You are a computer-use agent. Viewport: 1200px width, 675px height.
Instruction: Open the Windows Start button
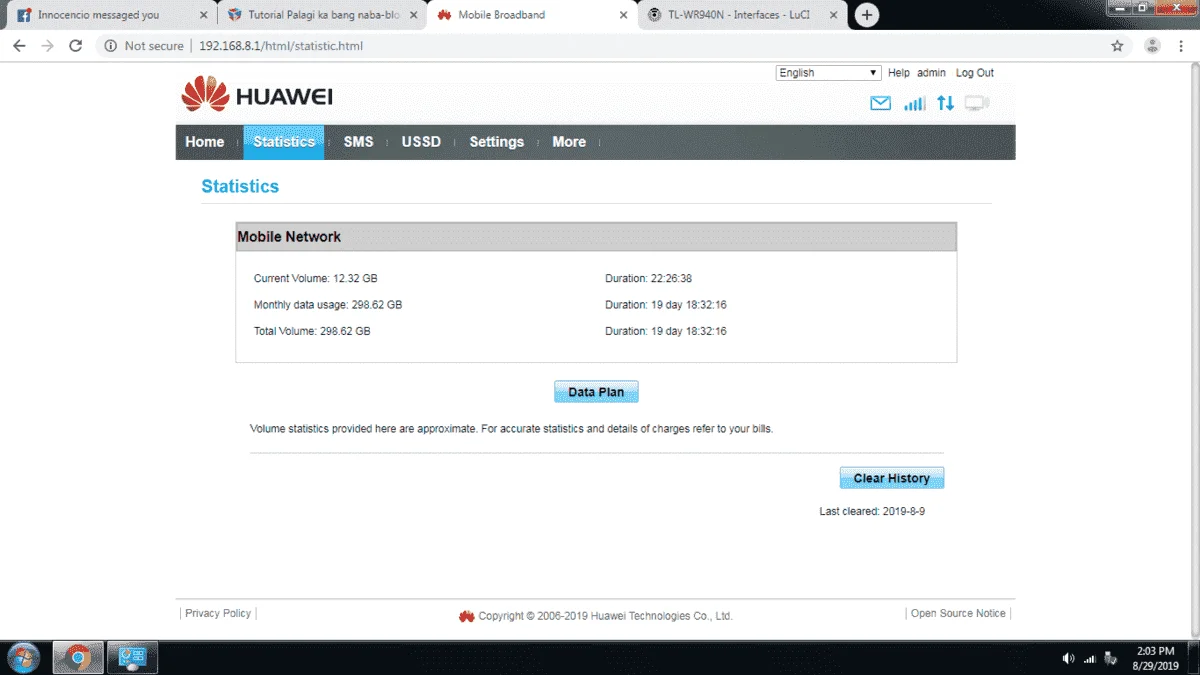[x=22, y=658]
